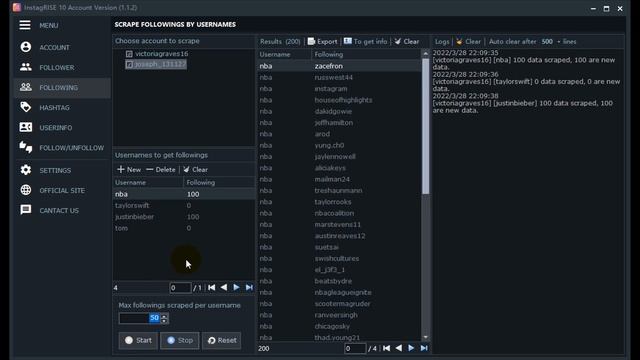Screen dimensions: 640x360
Task: Select the aliciakeys result row
Action: click(x=340, y=168)
